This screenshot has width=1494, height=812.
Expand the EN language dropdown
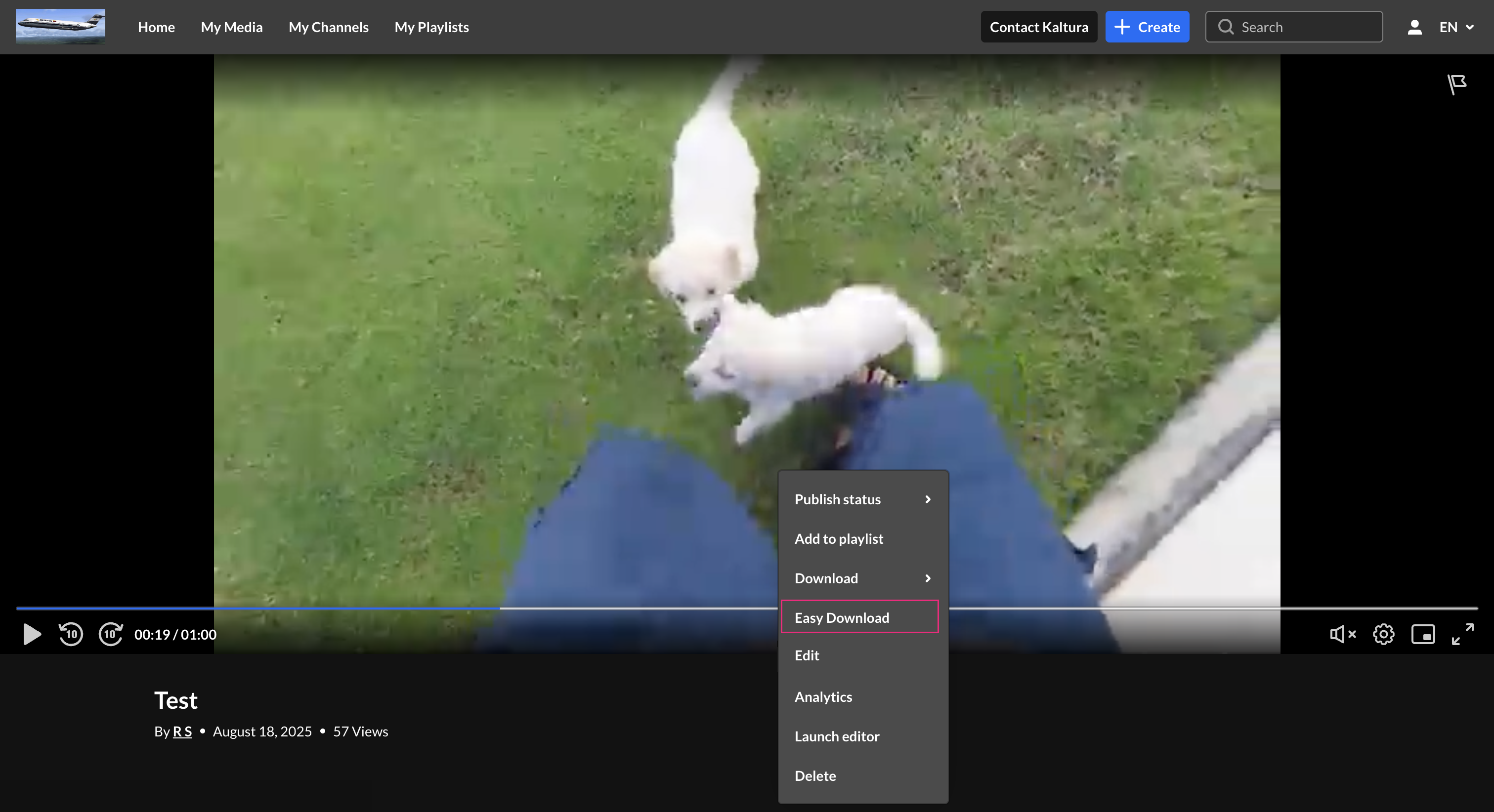pyautogui.click(x=1456, y=27)
